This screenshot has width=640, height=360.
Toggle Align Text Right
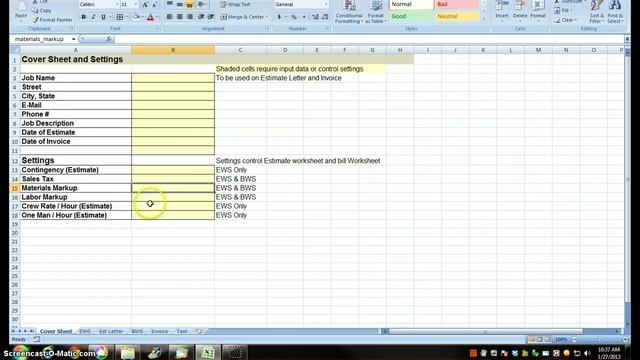(189, 17)
